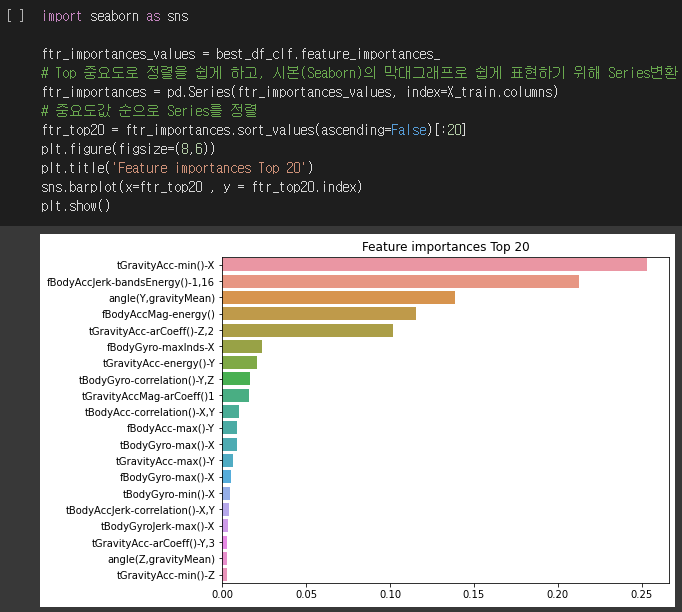Image resolution: width=682 pixels, height=612 pixels.
Task: Click the sns.barplot code line
Action: (x=201, y=187)
